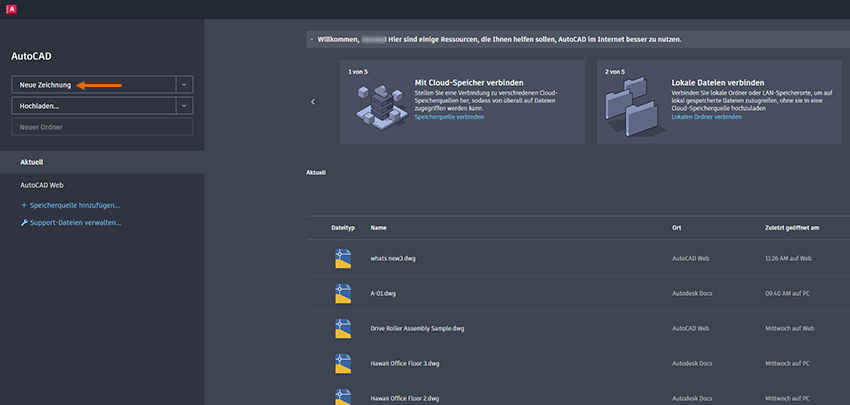Click the DWG icon for Hawaii Office Floor 2.dwg
The width and height of the screenshot is (850, 405).
point(343,396)
